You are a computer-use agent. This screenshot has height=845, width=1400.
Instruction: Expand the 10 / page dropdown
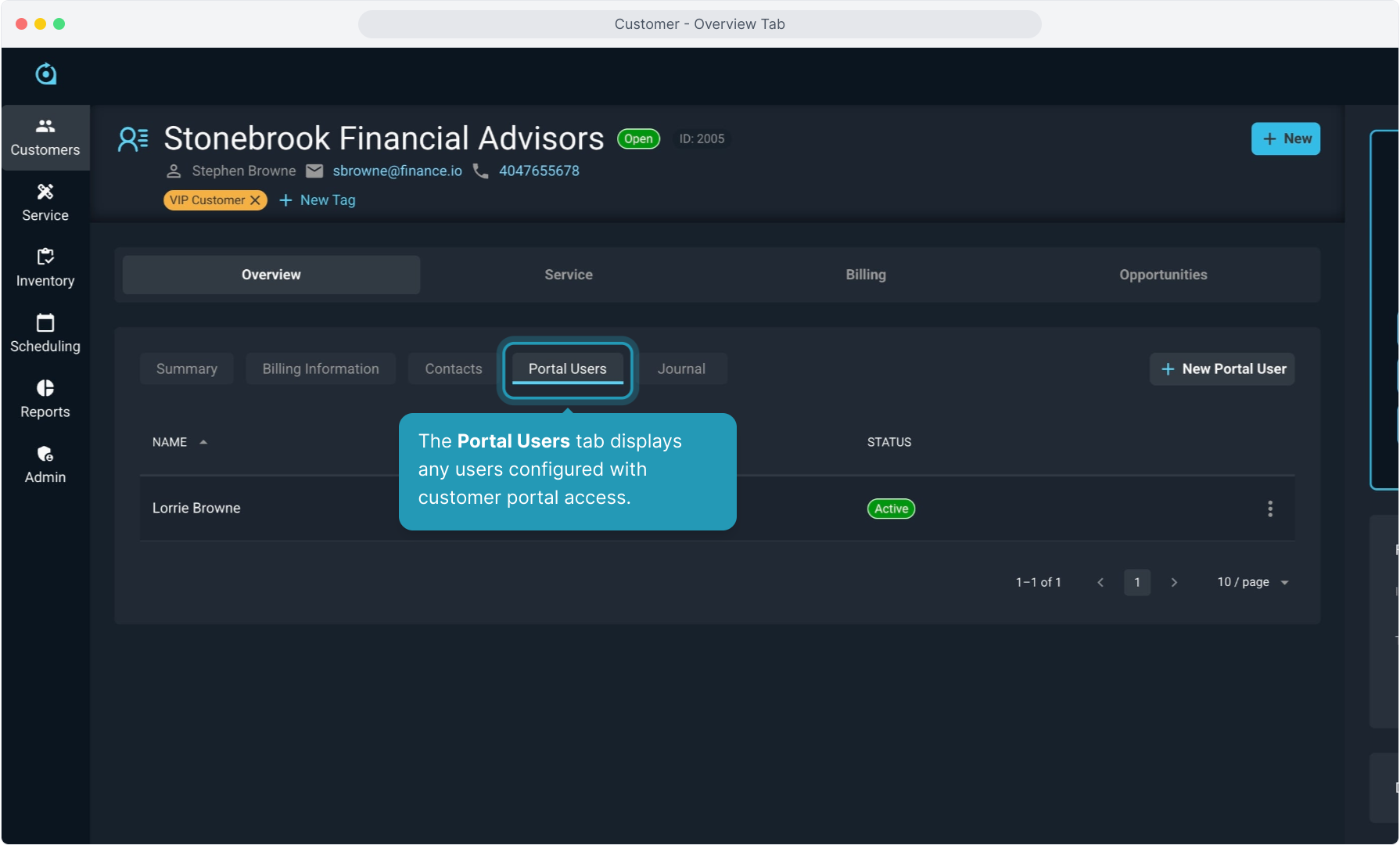[1252, 582]
